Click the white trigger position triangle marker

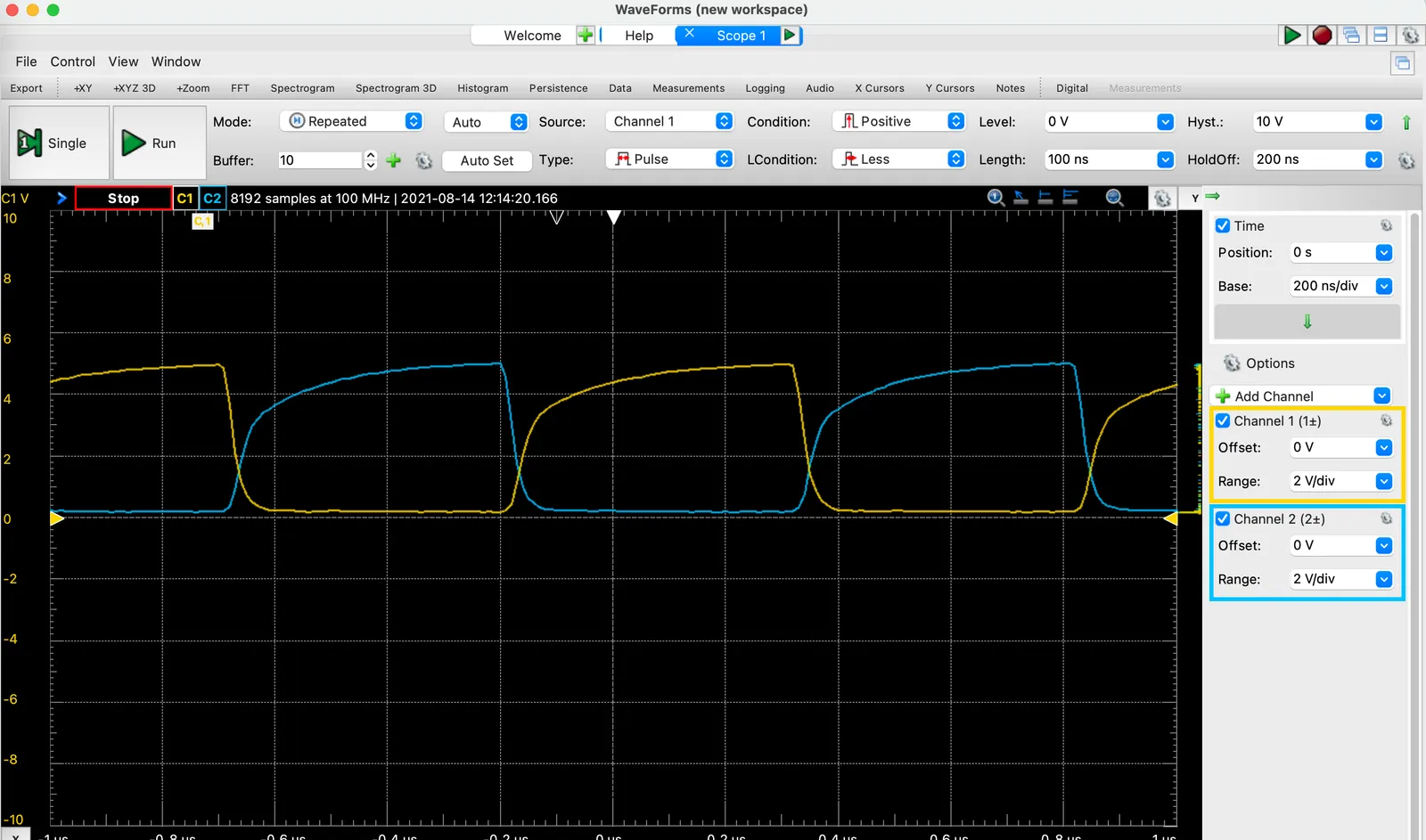point(613,216)
